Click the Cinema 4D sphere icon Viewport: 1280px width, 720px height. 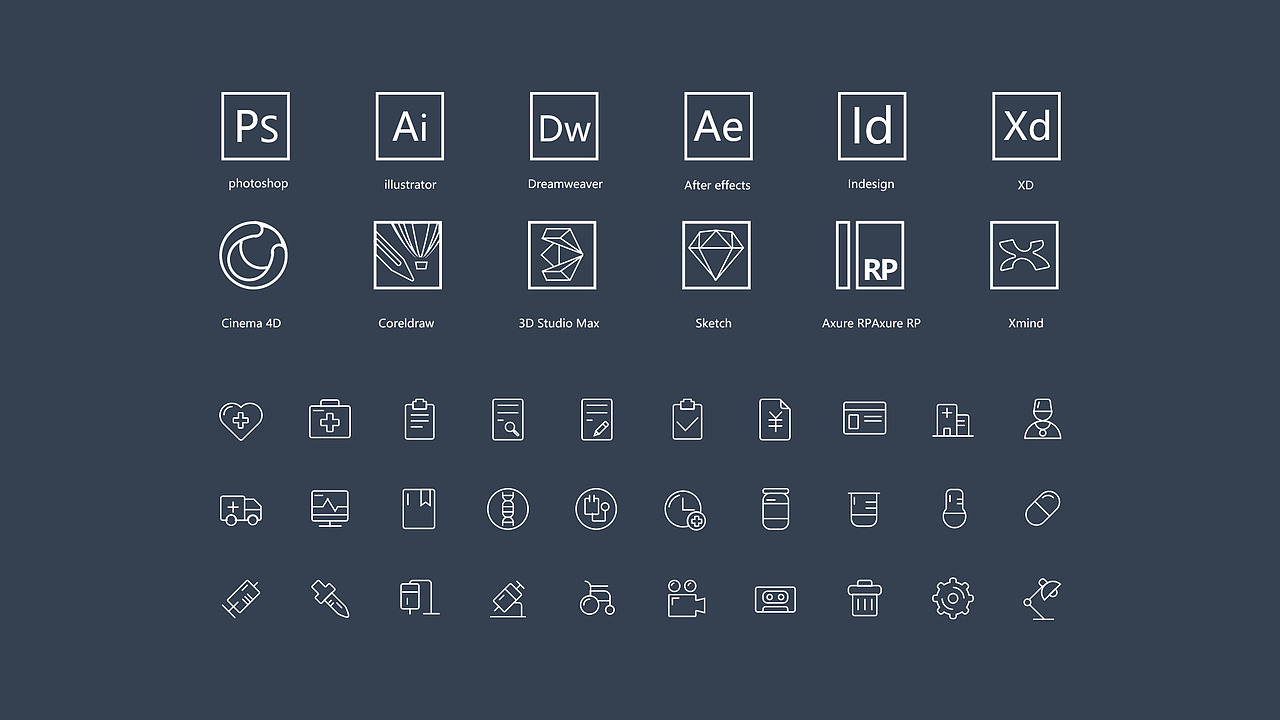(253, 255)
